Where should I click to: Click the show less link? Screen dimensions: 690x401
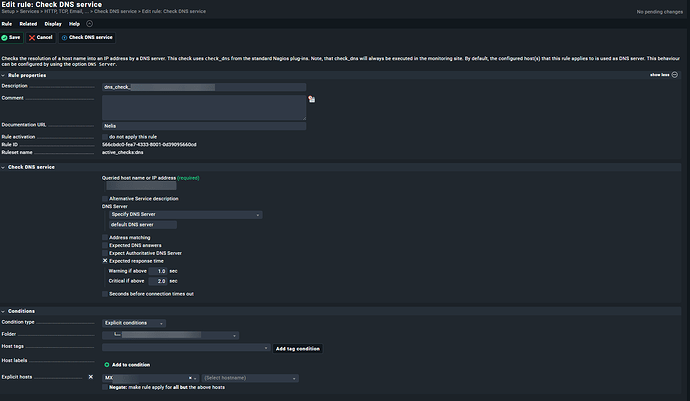(660, 75)
